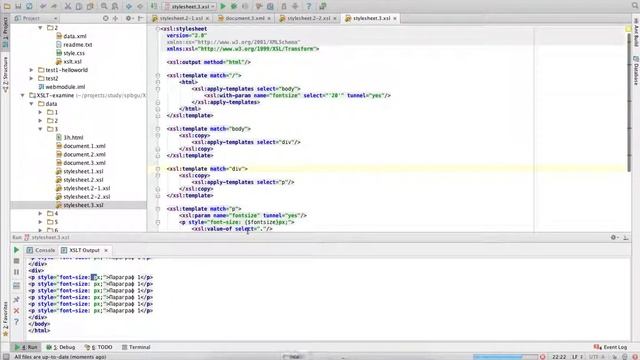640x360 pixels.
Task: Click the Cut scissors toolbar icon
Action: pyautogui.click(x=68, y=6)
